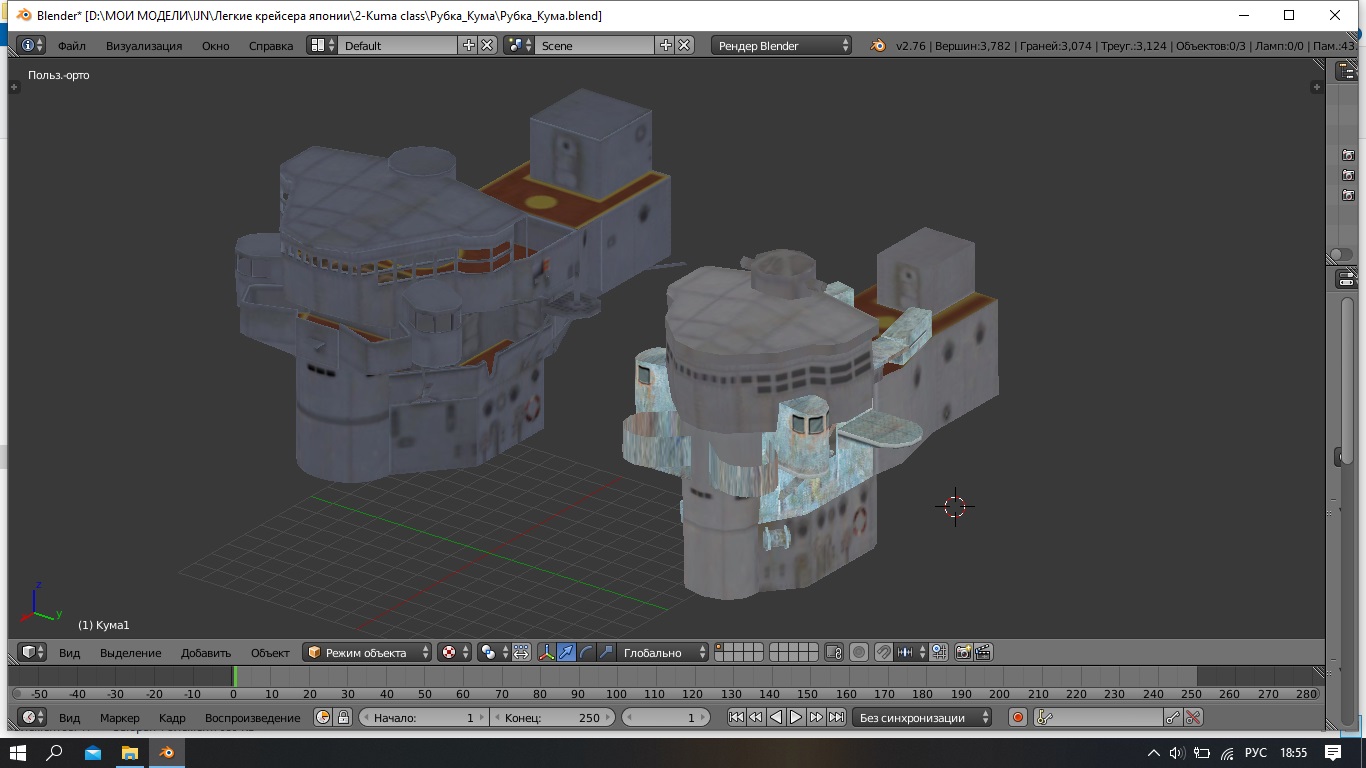
Task: Open the Глобально orientation dropdown
Action: (x=662, y=652)
